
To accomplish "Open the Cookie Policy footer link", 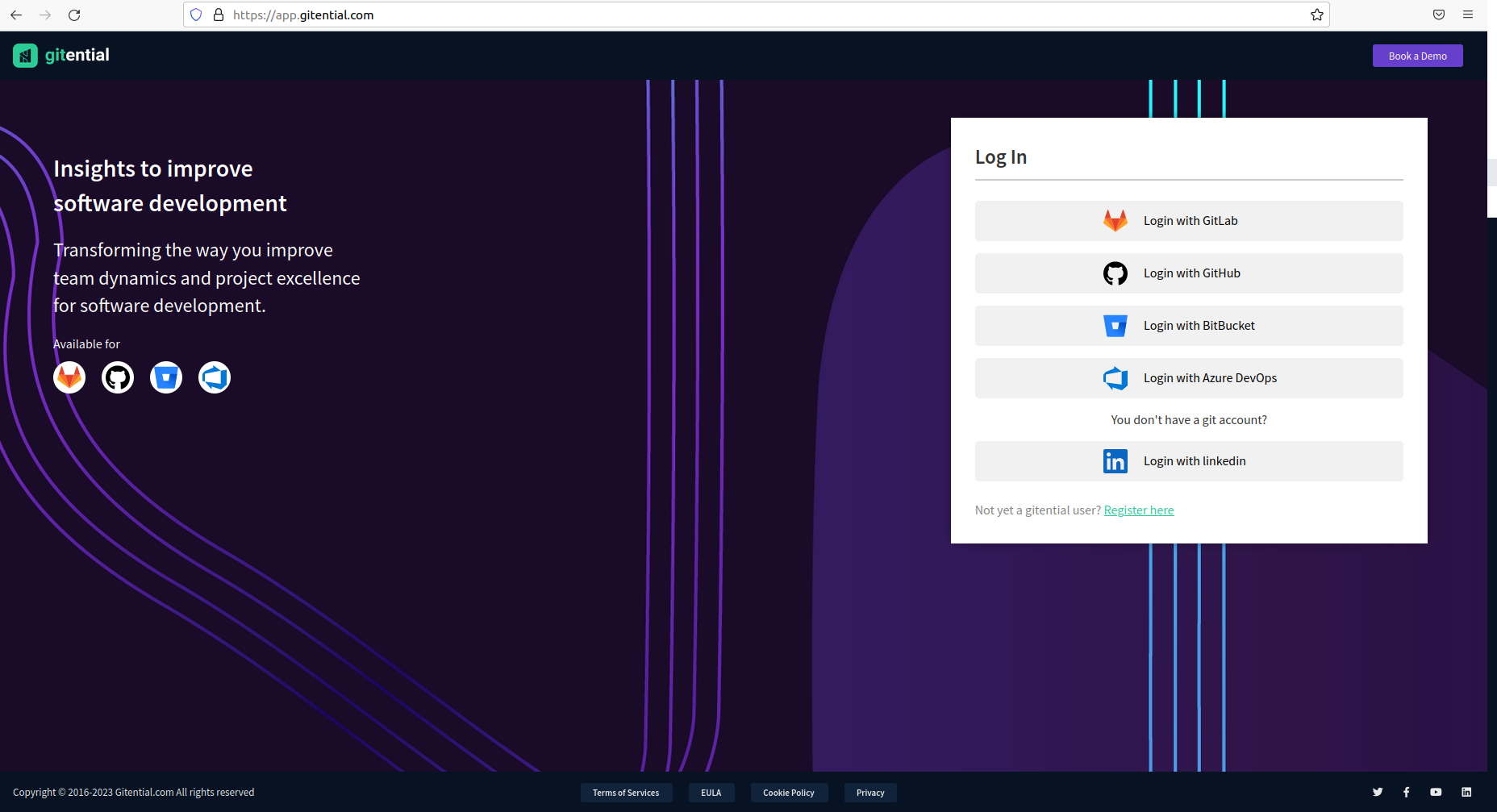I will pyautogui.click(x=789, y=793).
